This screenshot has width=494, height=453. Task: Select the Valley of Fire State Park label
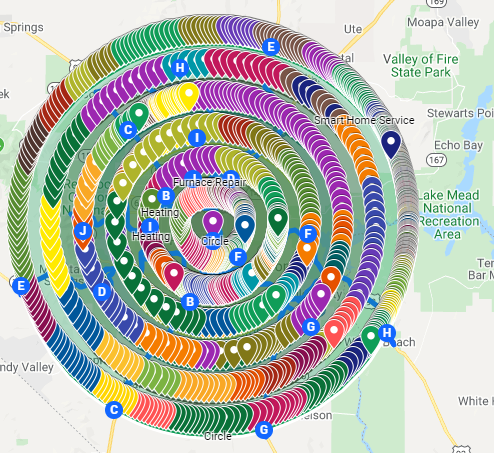click(x=421, y=66)
